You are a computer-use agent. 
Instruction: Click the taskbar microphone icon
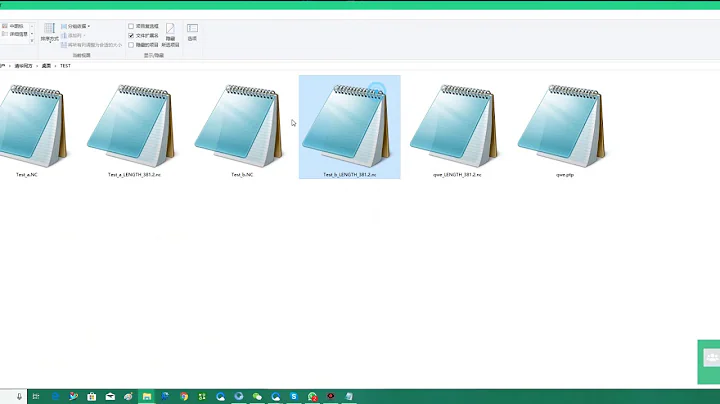[x=19, y=396]
